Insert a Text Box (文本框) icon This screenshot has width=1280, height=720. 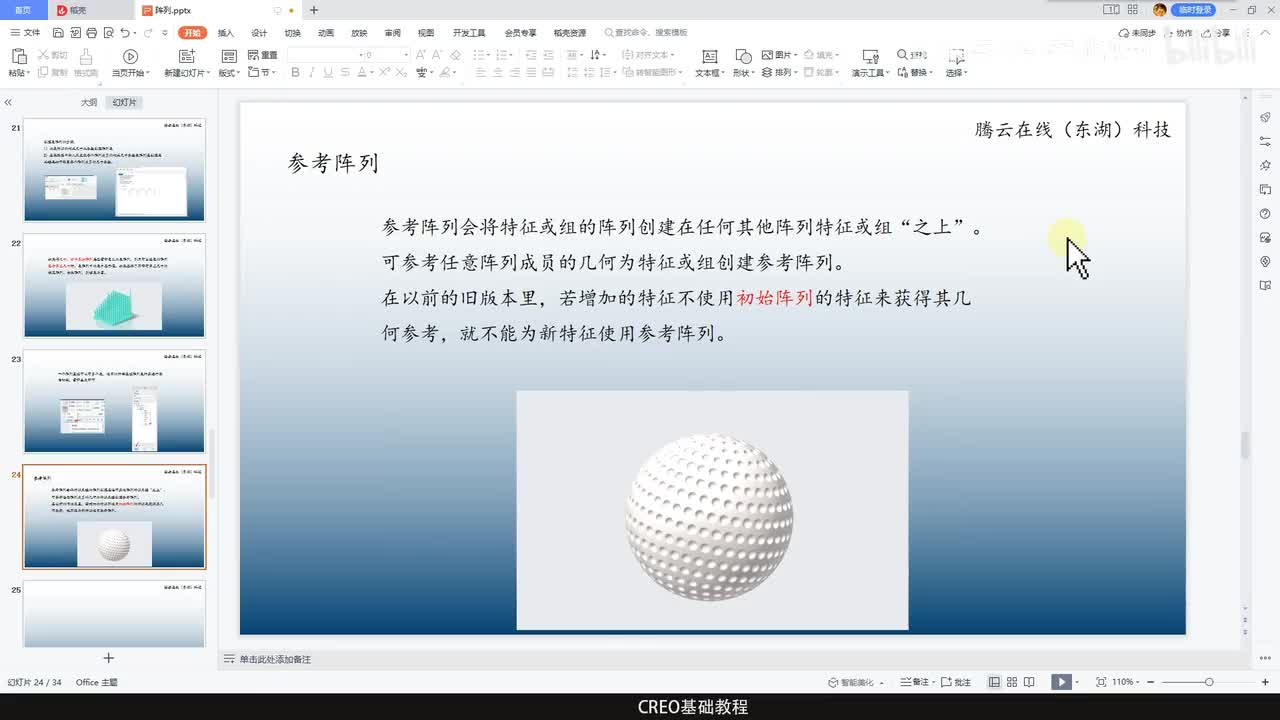pos(709,57)
